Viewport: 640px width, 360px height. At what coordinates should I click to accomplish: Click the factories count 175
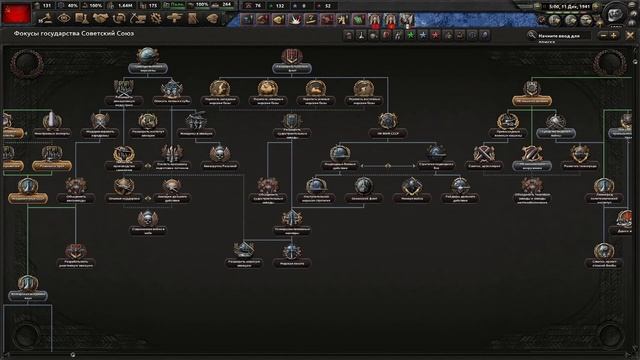point(153,6)
